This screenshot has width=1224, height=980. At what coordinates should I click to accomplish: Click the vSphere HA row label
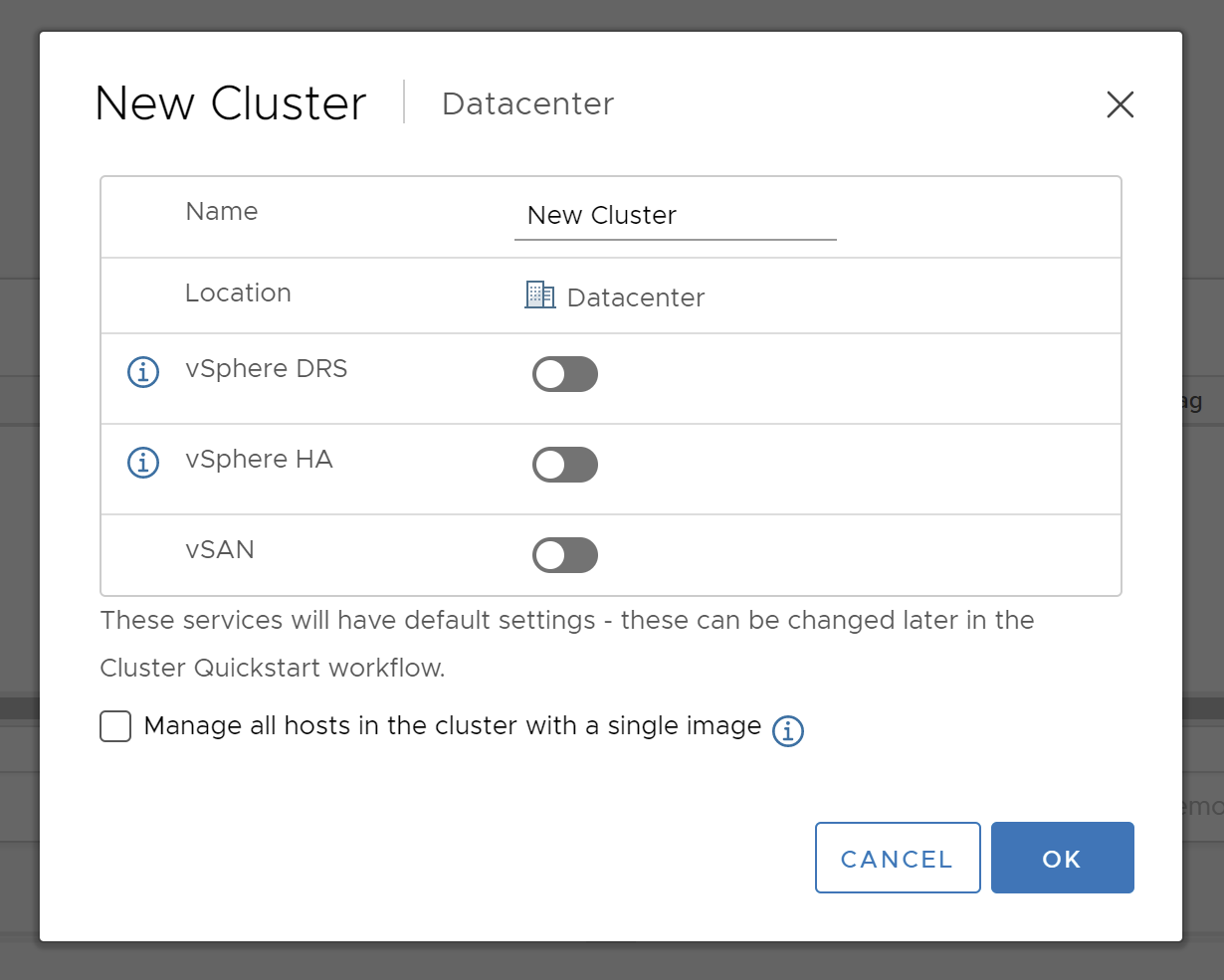click(x=259, y=460)
